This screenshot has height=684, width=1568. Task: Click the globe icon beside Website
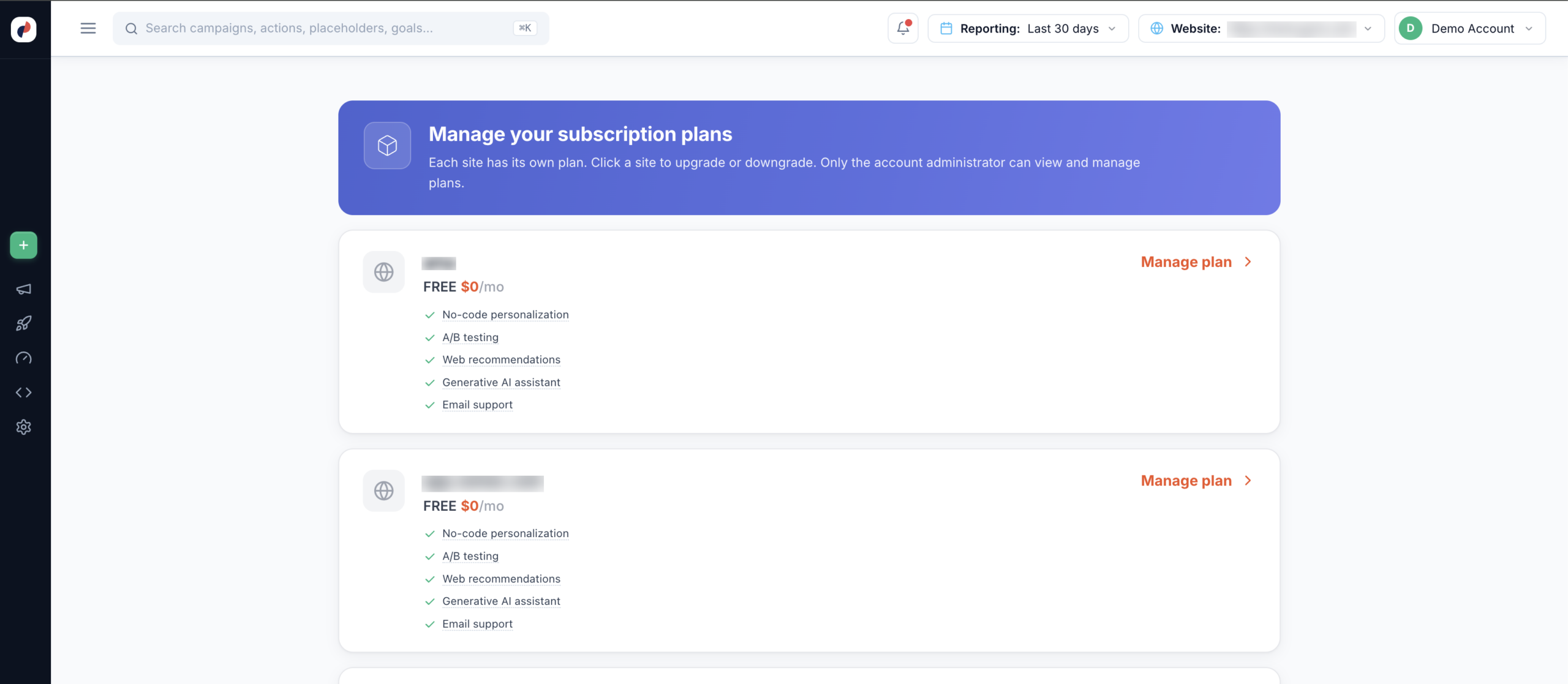tap(1157, 28)
